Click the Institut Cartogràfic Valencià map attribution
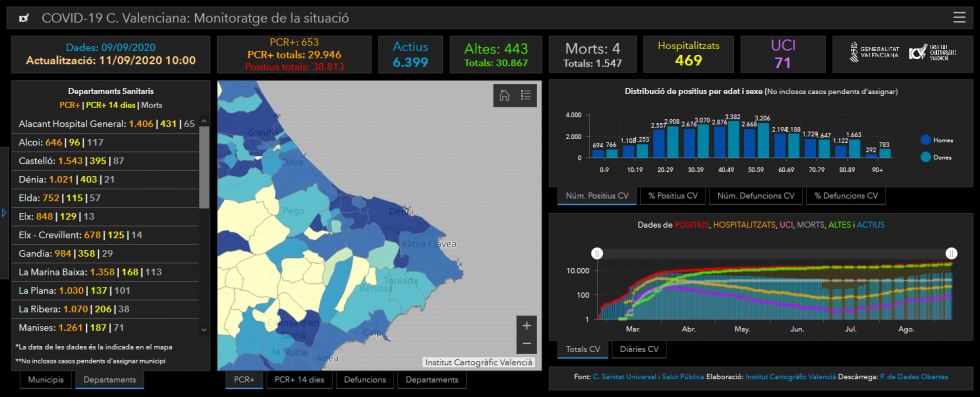The image size is (980, 397). pos(479,362)
